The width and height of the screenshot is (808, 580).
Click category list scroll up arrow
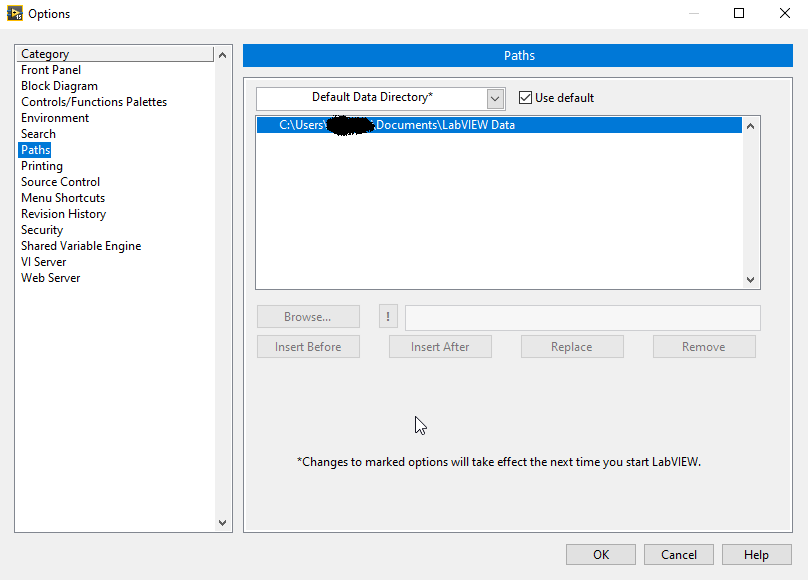223,55
